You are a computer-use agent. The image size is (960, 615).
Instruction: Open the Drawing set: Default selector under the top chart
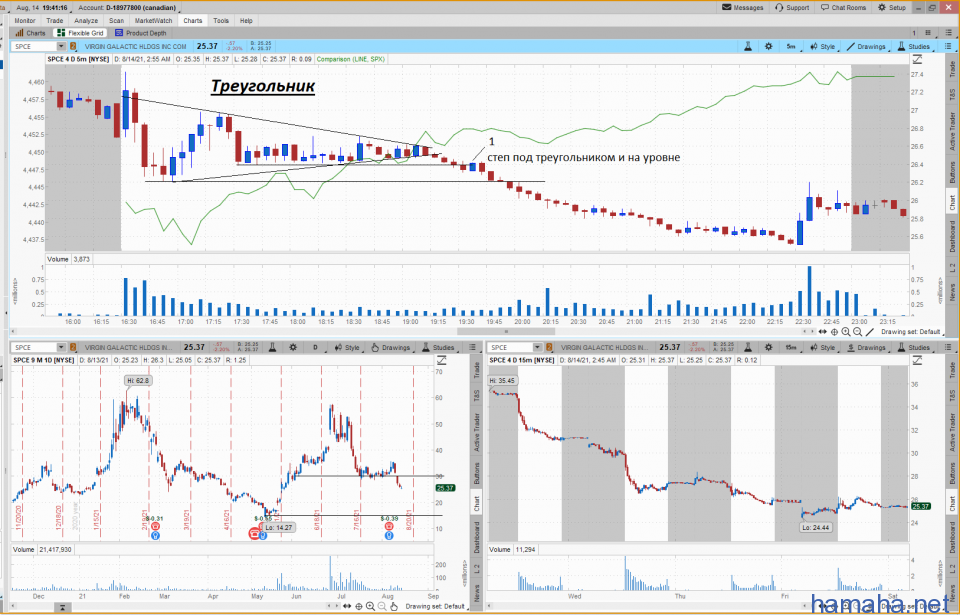click(910, 332)
